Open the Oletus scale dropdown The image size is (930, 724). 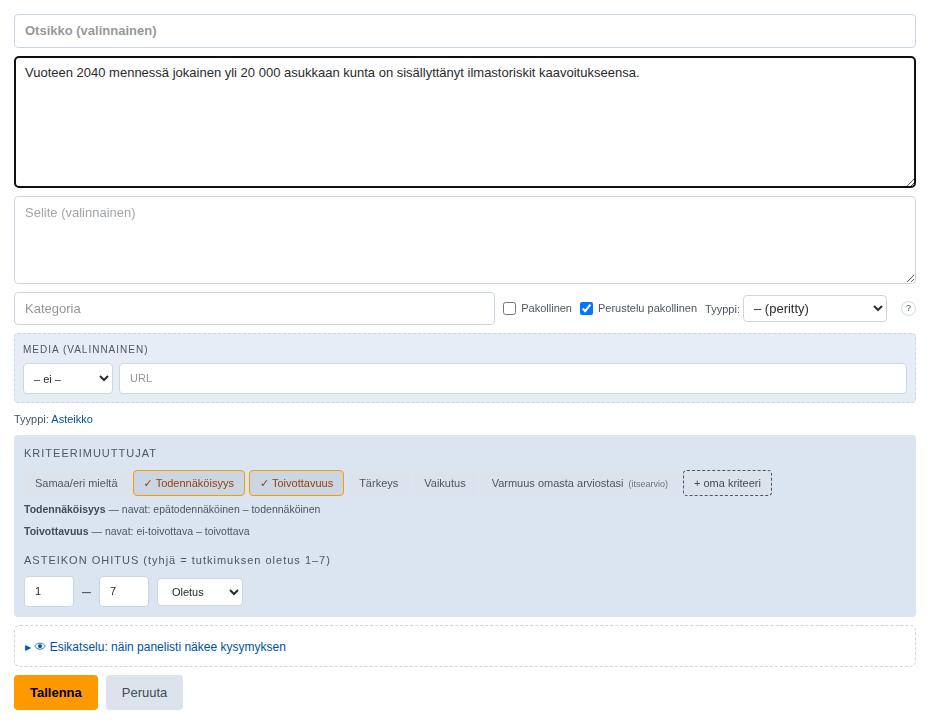(x=200, y=592)
